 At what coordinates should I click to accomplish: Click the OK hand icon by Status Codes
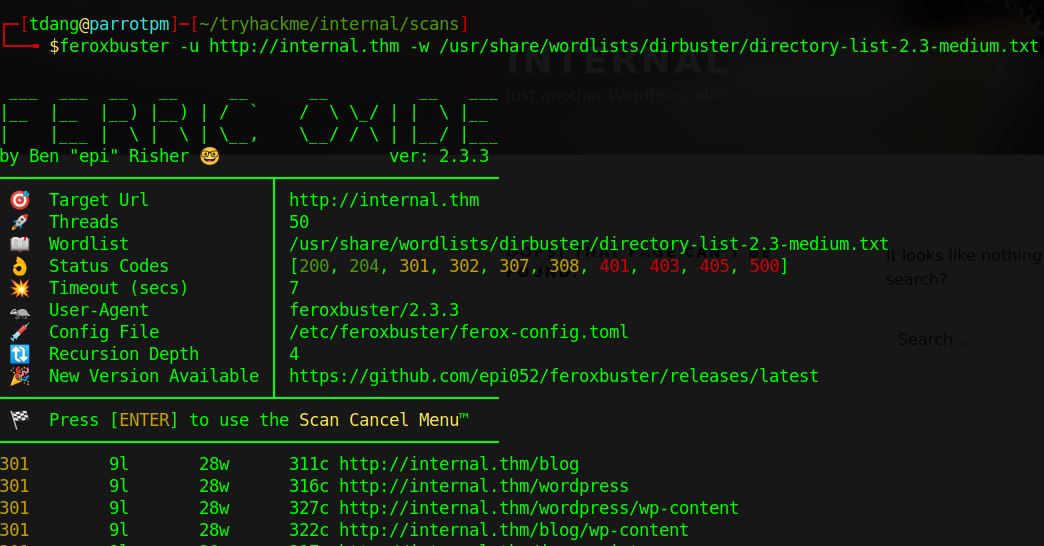(x=19, y=266)
